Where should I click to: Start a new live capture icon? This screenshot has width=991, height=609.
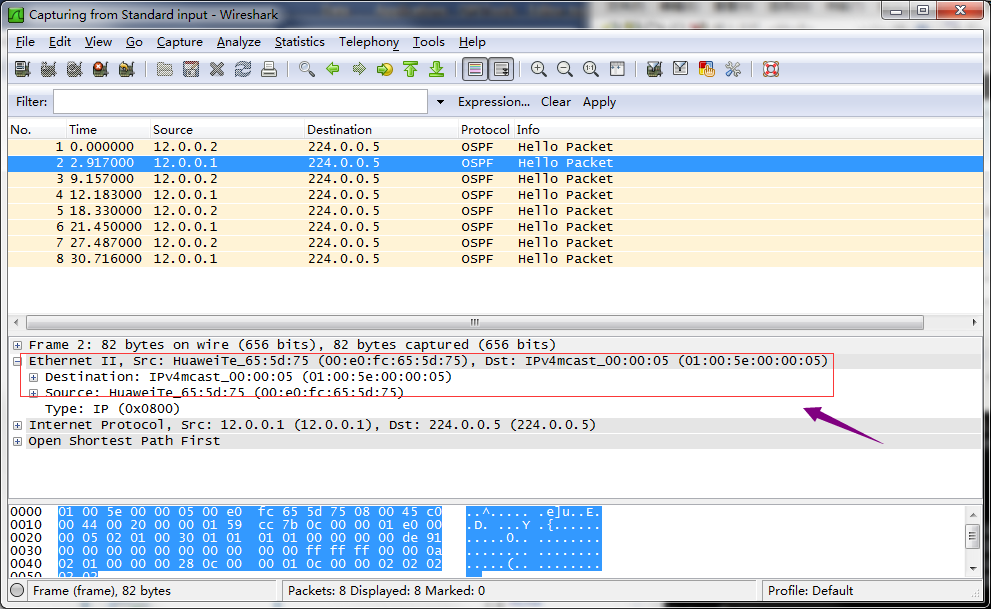pyautogui.click(x=75, y=69)
